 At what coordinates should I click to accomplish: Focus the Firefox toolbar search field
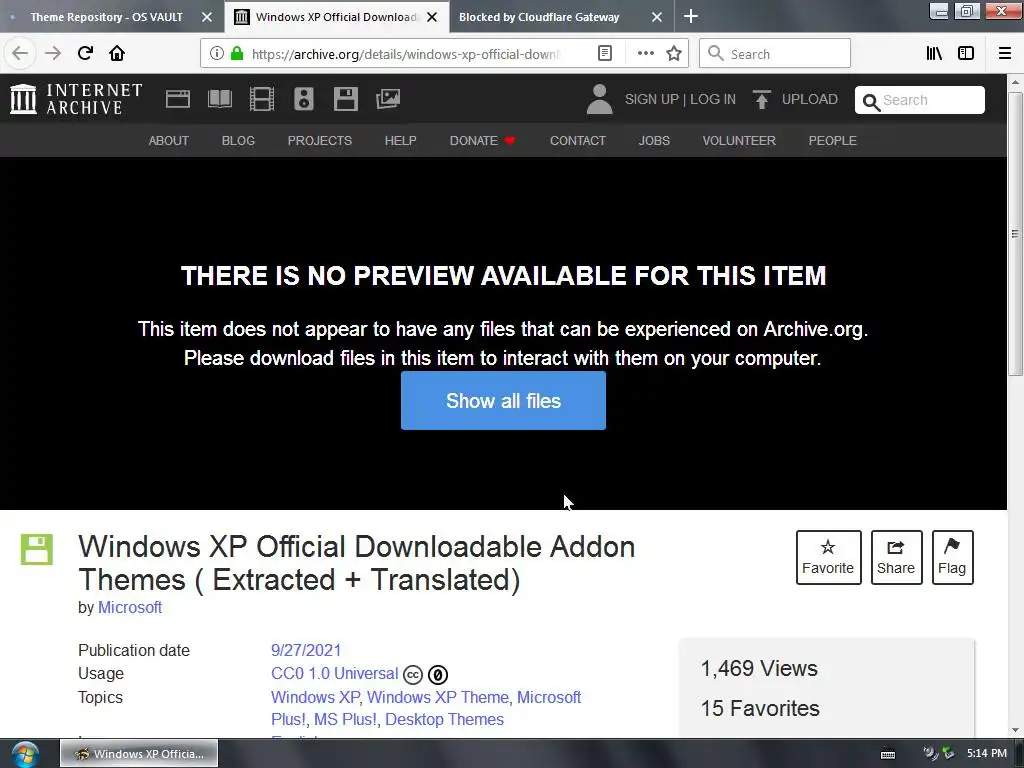775,54
